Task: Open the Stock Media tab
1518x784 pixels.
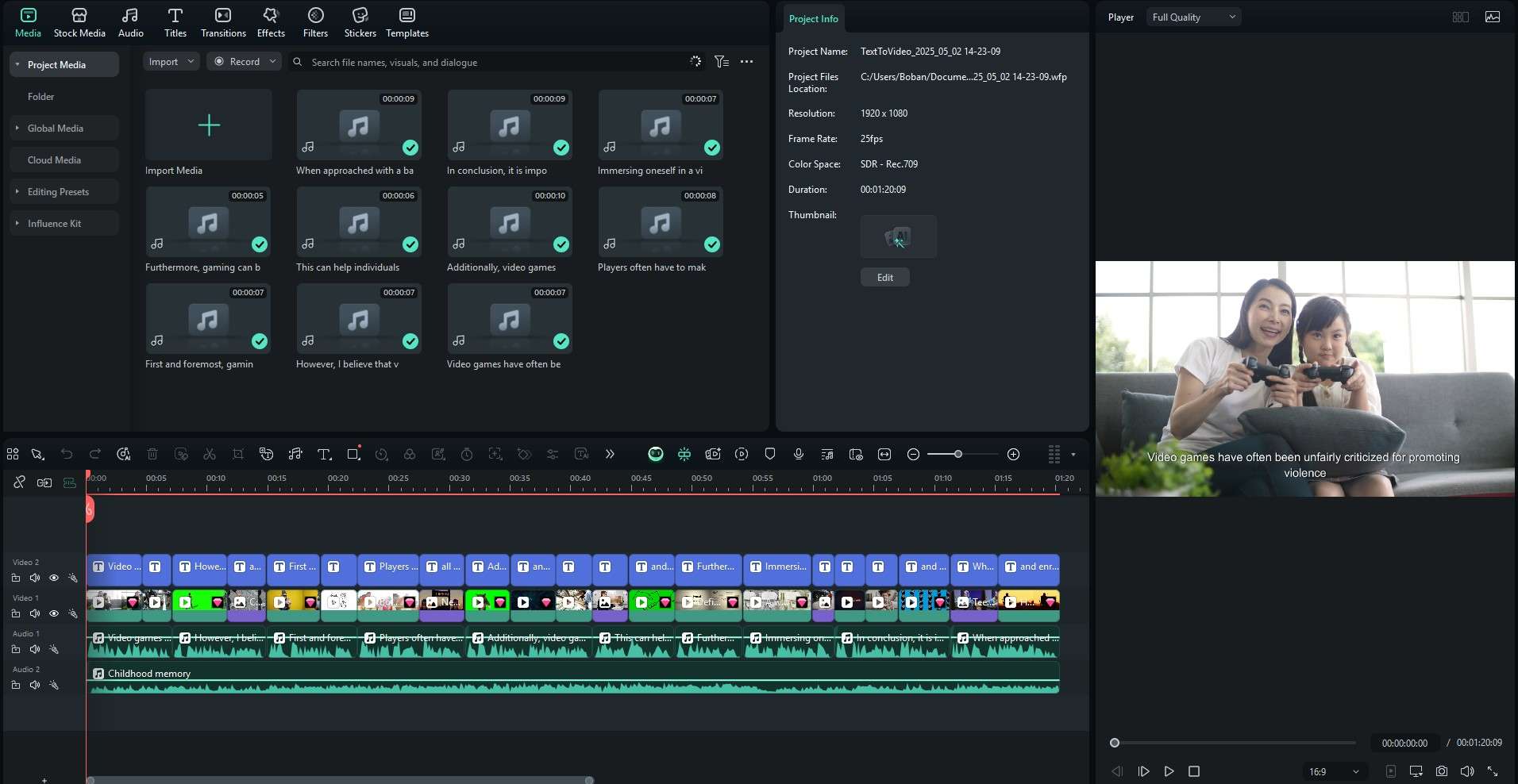Action: (x=79, y=22)
